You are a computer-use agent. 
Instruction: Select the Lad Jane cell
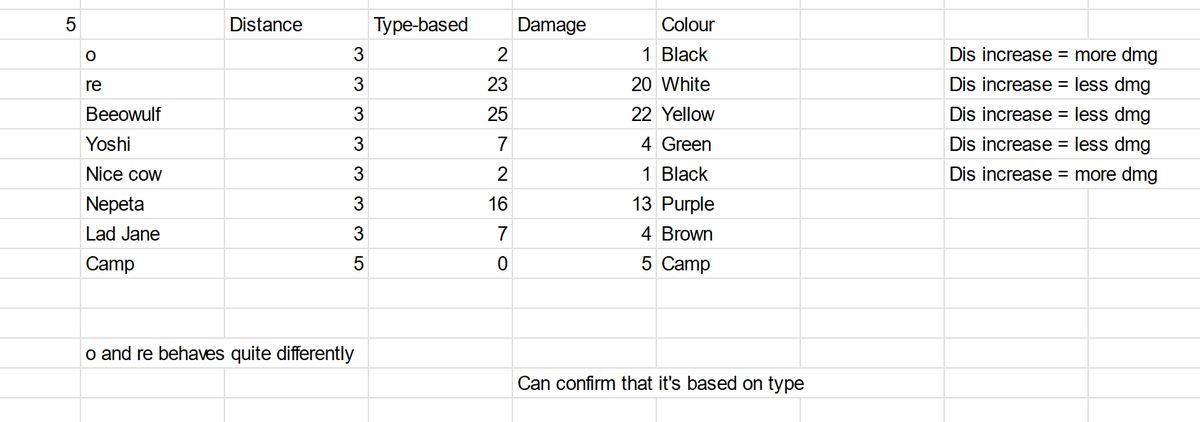(123, 234)
